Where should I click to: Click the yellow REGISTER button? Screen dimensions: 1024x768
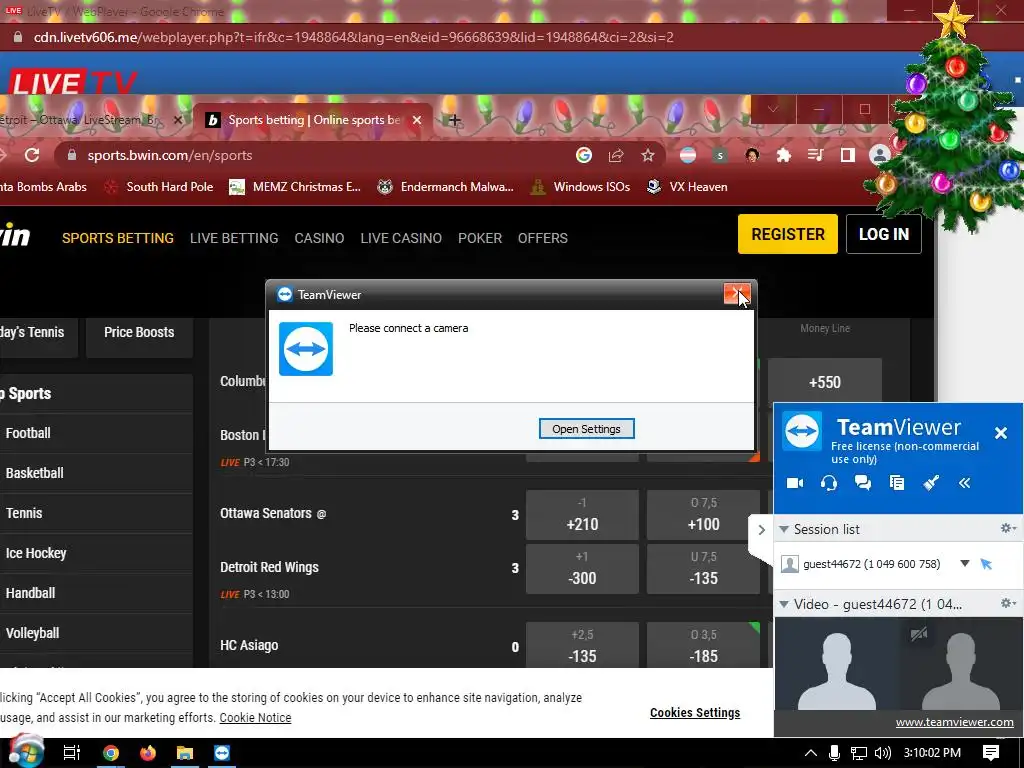(788, 234)
